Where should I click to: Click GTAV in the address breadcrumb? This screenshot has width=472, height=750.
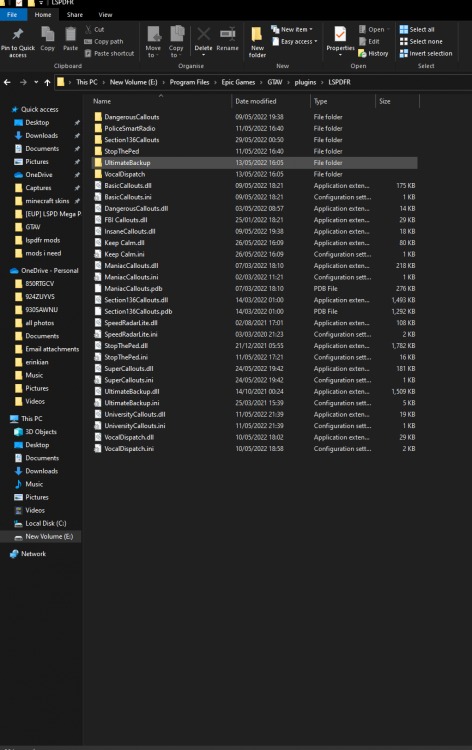(x=274, y=82)
